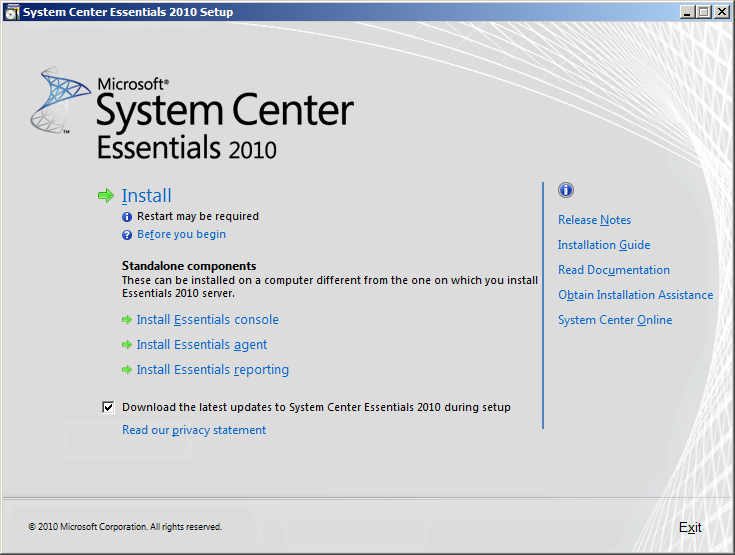Click green arrow next to Install Essentials reporting
Viewport: 735px width, 555px height.
pyautogui.click(x=127, y=370)
